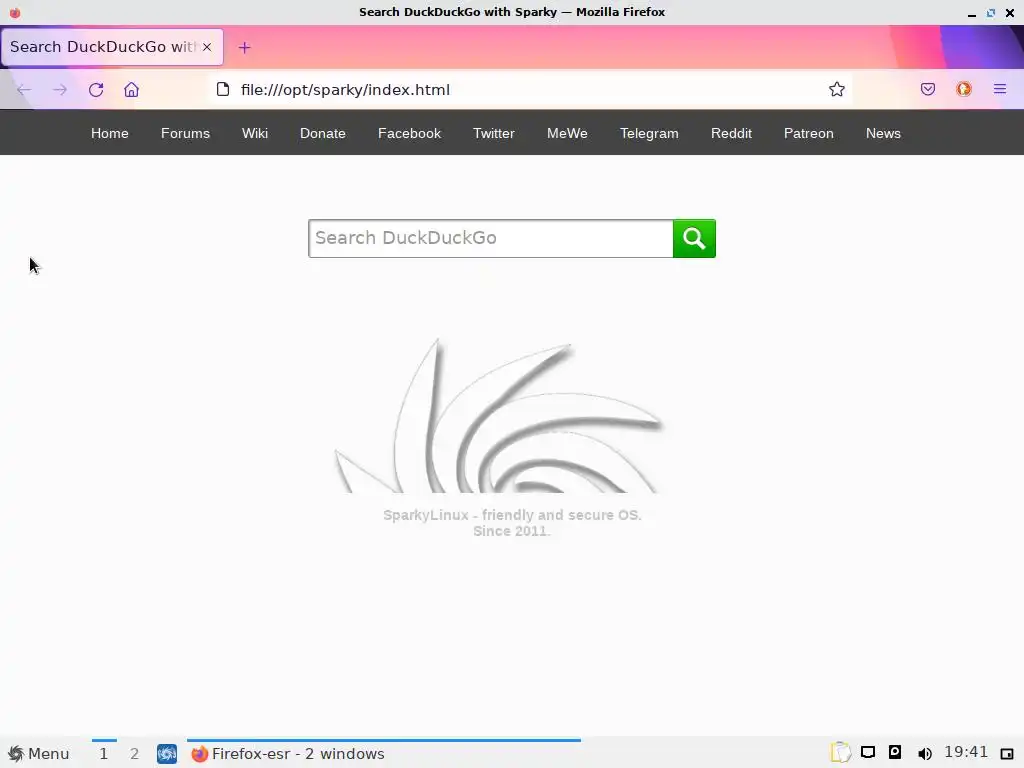Close the Search DuckDuckGo tab
This screenshot has width=1024, height=768.
pos(207,47)
